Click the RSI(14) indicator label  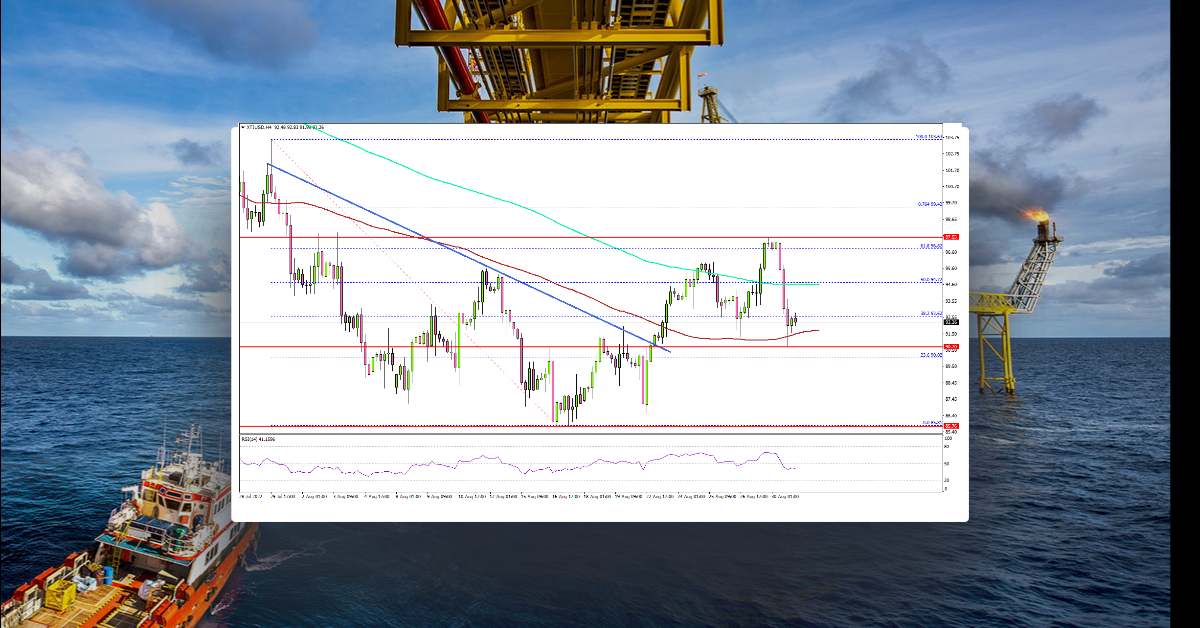pos(255,439)
